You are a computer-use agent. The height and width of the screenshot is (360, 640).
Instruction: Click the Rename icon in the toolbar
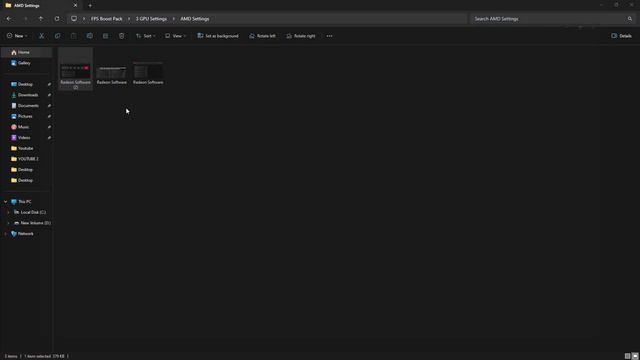(89, 36)
